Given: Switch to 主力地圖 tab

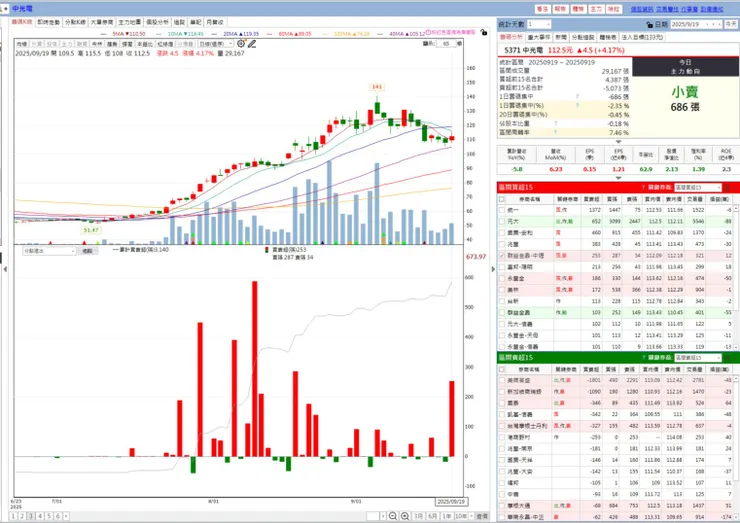Looking at the screenshot, I should [x=129, y=22].
